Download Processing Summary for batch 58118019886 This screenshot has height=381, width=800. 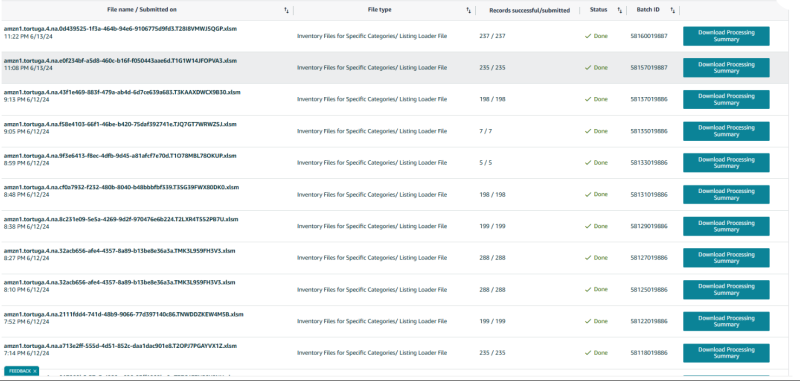[x=726, y=353]
